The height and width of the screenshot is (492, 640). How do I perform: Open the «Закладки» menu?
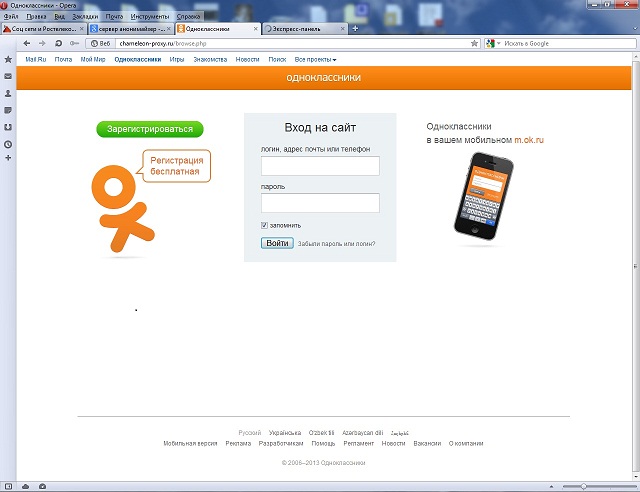[x=85, y=17]
